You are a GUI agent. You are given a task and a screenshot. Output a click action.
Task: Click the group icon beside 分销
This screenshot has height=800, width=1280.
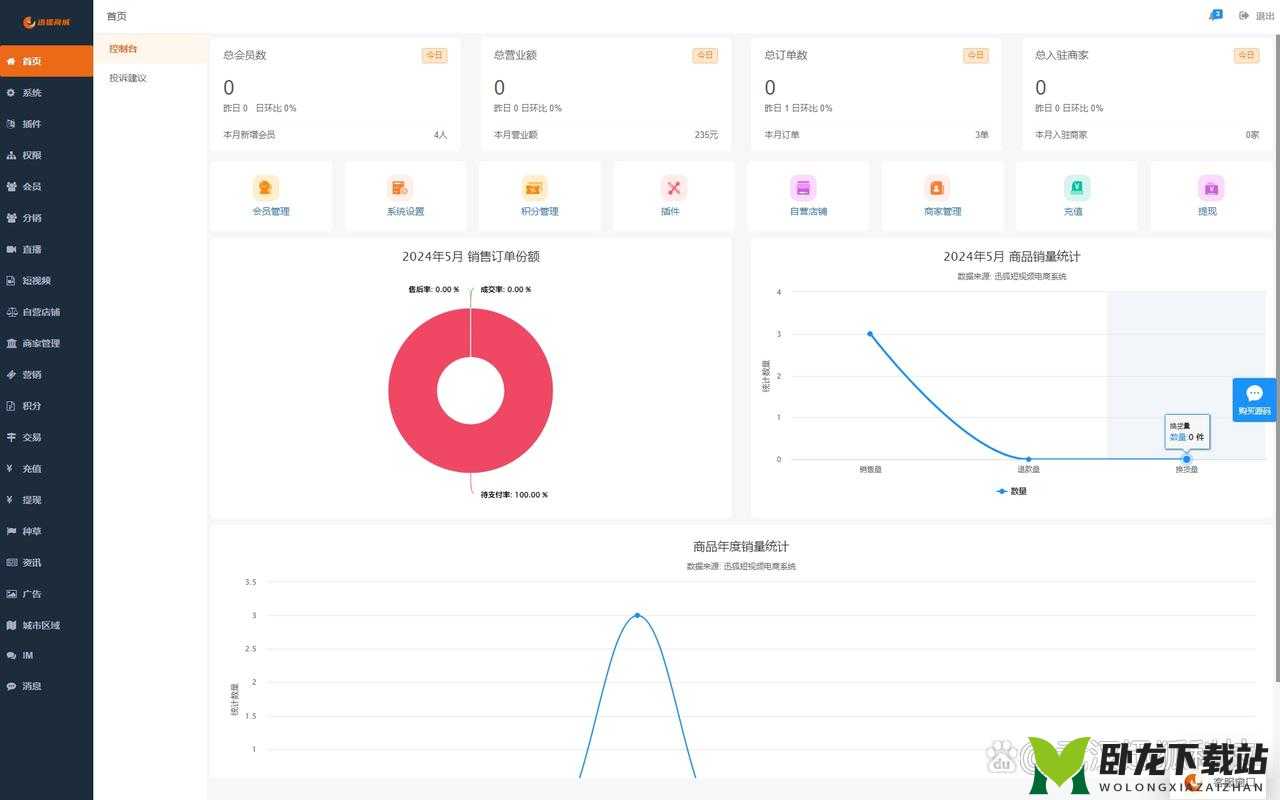click(x=11, y=218)
